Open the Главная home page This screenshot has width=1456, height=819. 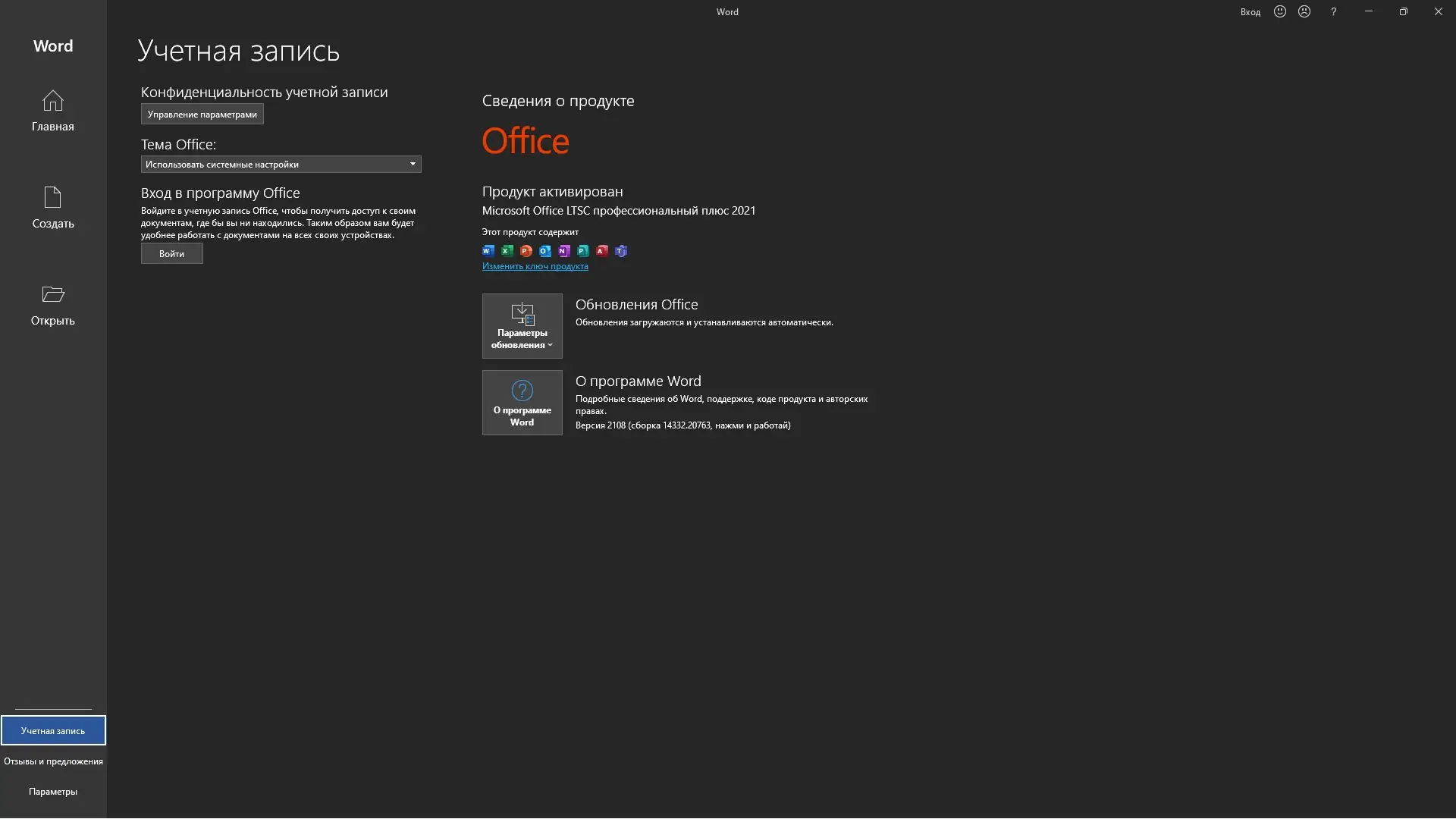click(52, 111)
